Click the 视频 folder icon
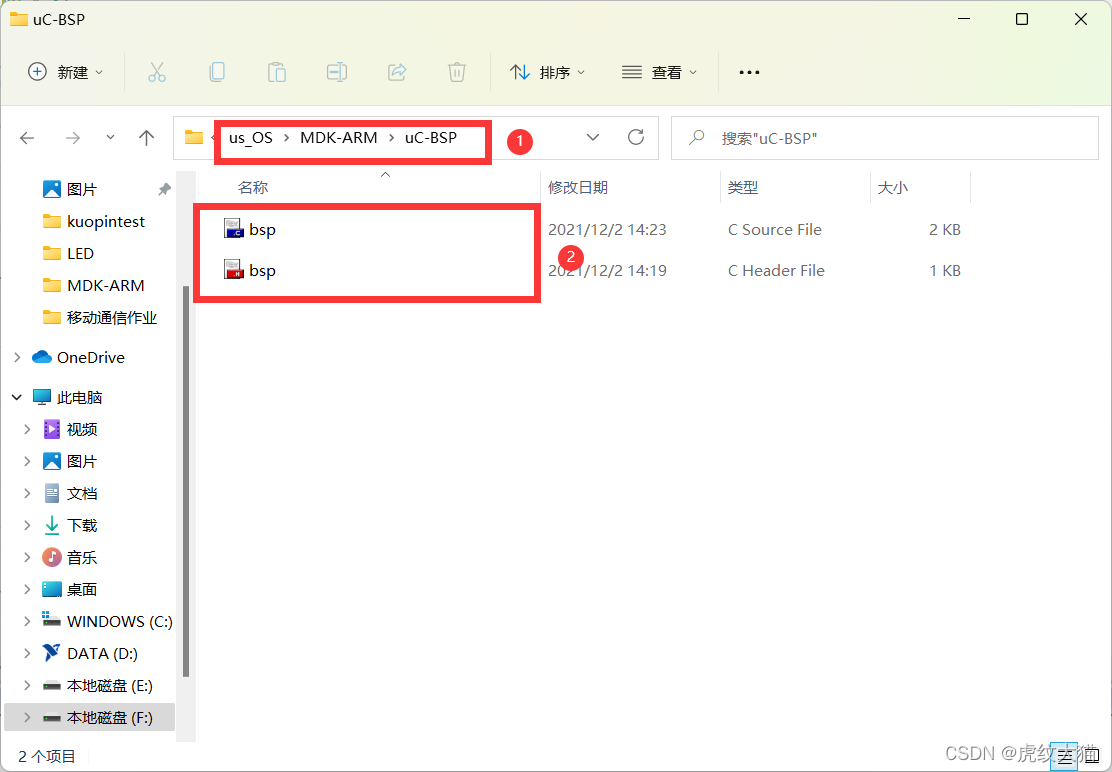This screenshot has width=1112, height=772. click(x=52, y=429)
